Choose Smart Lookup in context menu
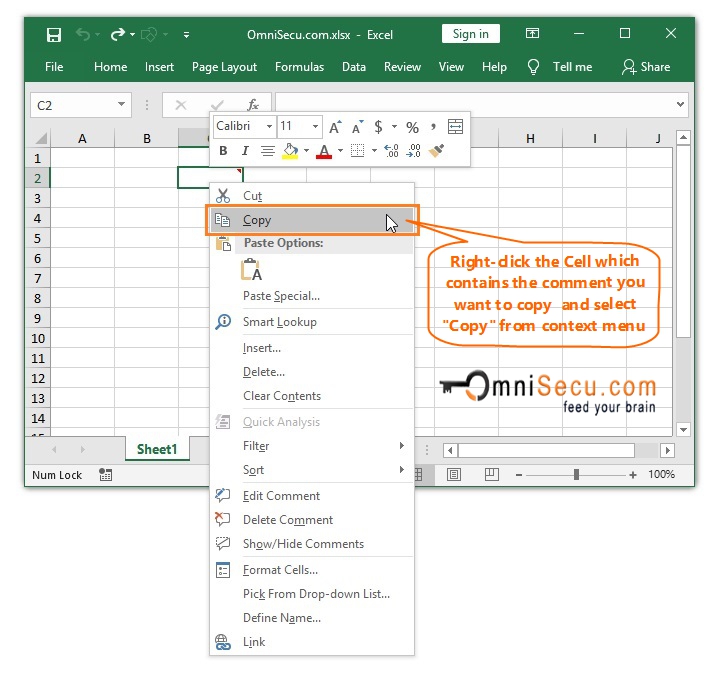 [x=312, y=322]
